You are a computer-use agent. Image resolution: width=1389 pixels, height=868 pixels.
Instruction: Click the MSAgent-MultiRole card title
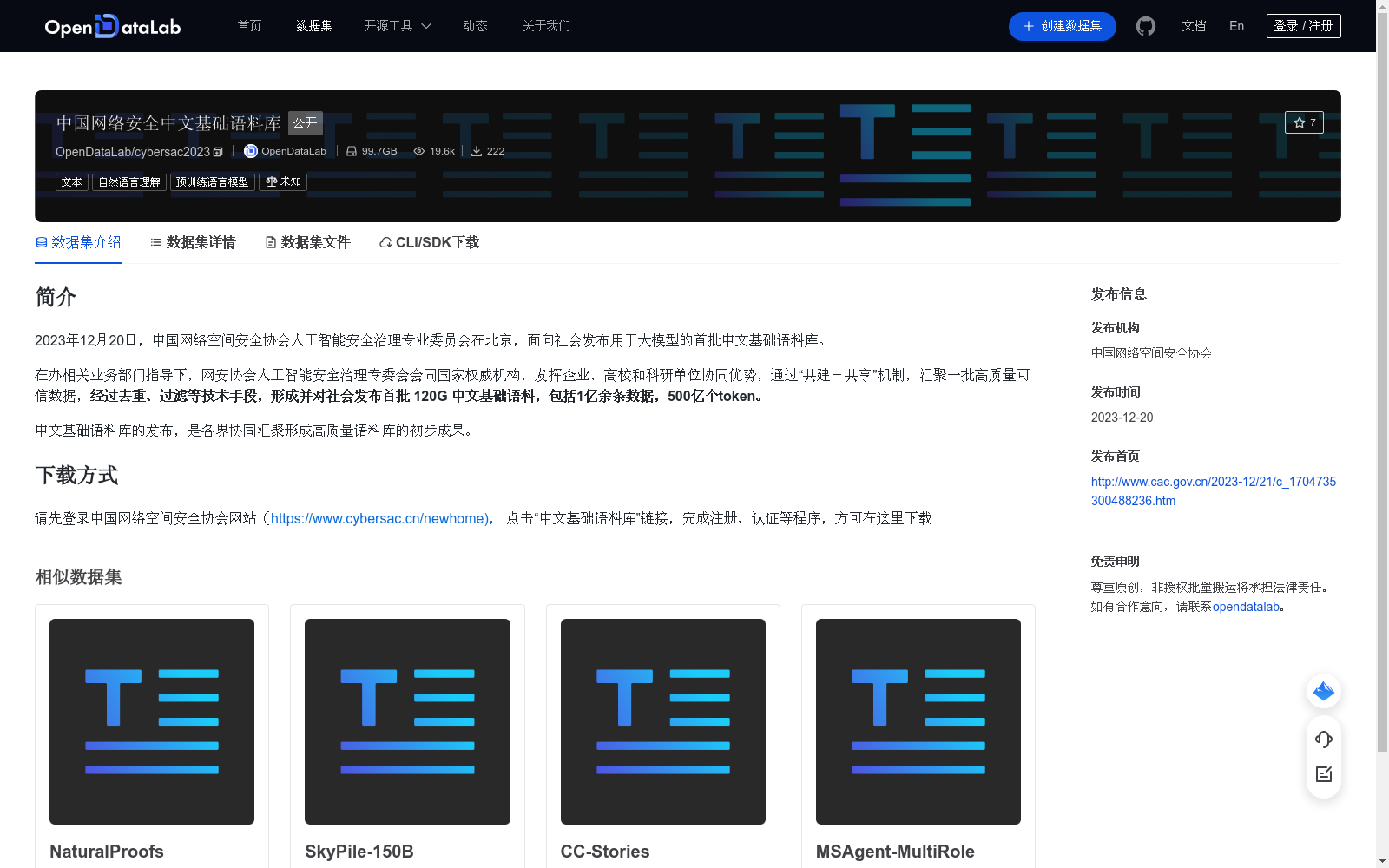pyautogui.click(x=895, y=852)
